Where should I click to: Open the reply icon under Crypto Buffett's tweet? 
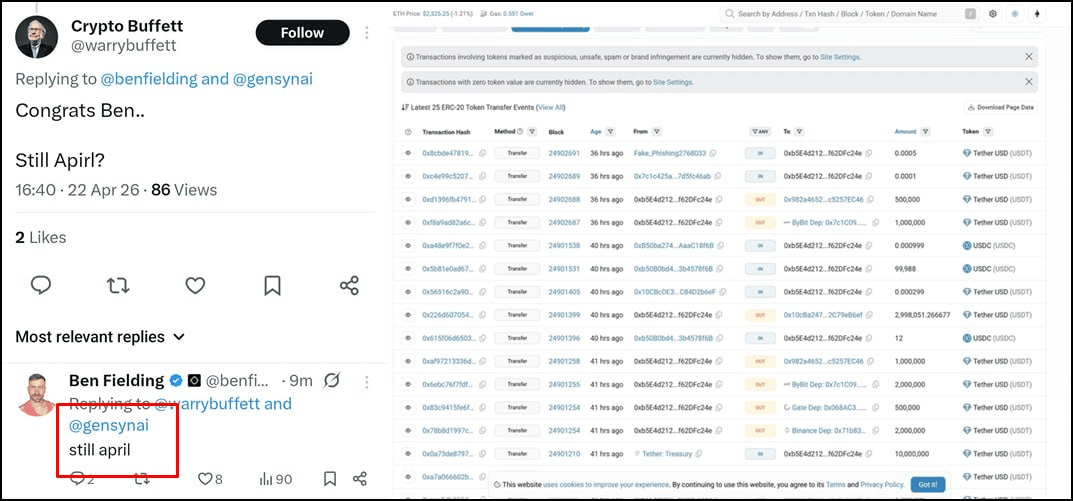coord(41,285)
